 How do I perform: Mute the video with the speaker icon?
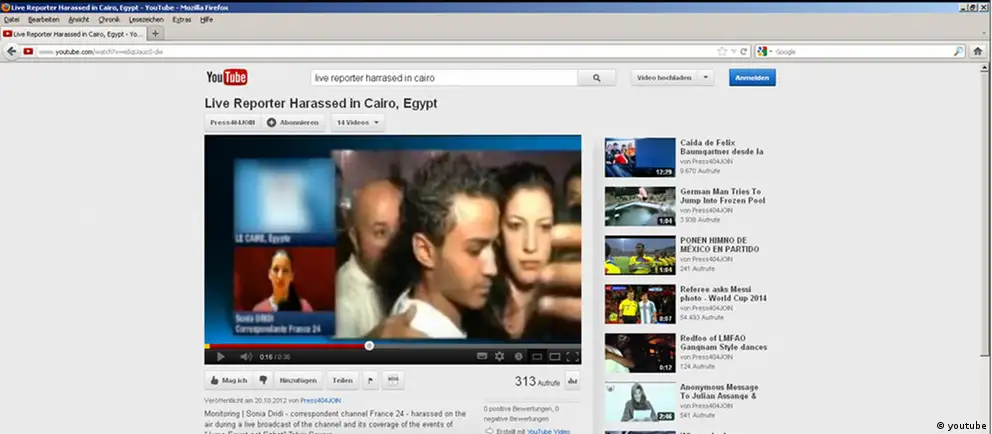tap(246, 356)
